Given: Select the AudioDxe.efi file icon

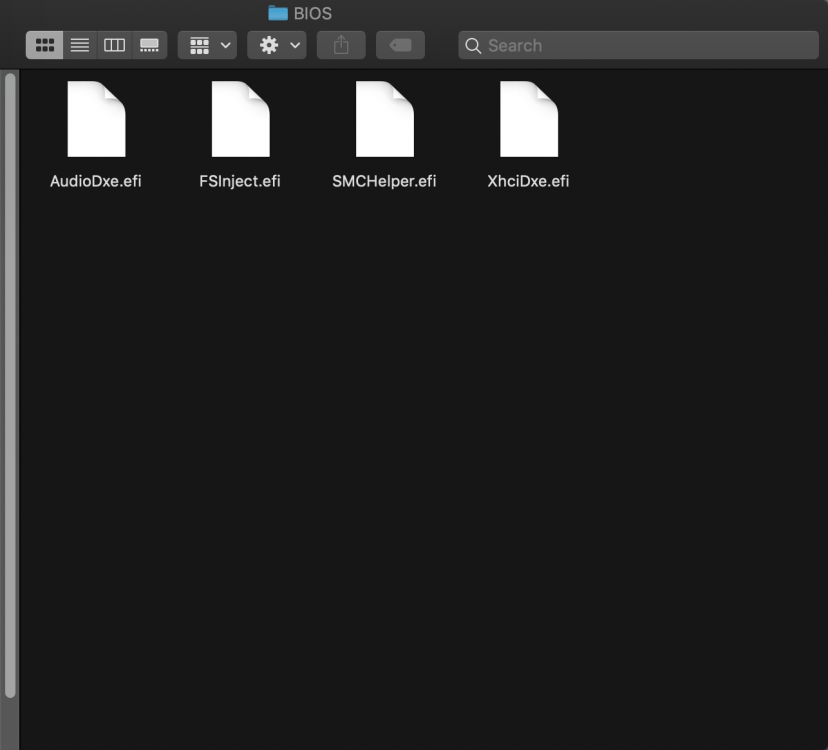Looking at the screenshot, I should 97,119.
